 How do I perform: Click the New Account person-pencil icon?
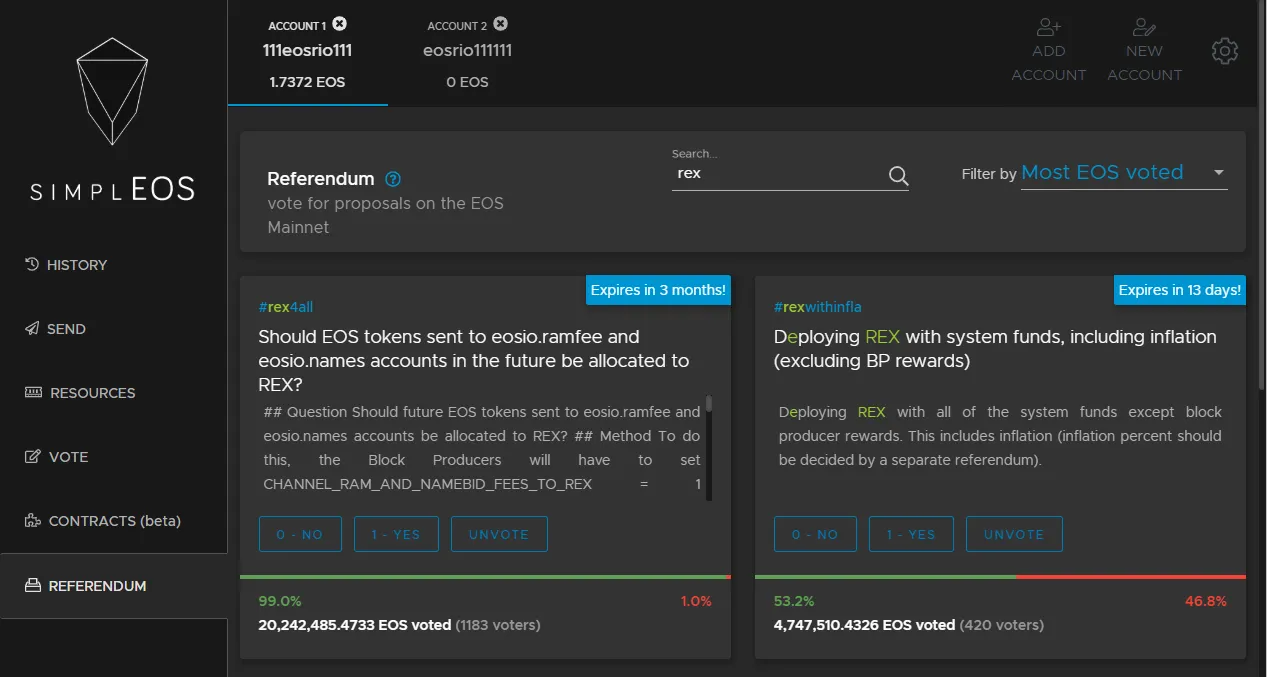(1144, 27)
